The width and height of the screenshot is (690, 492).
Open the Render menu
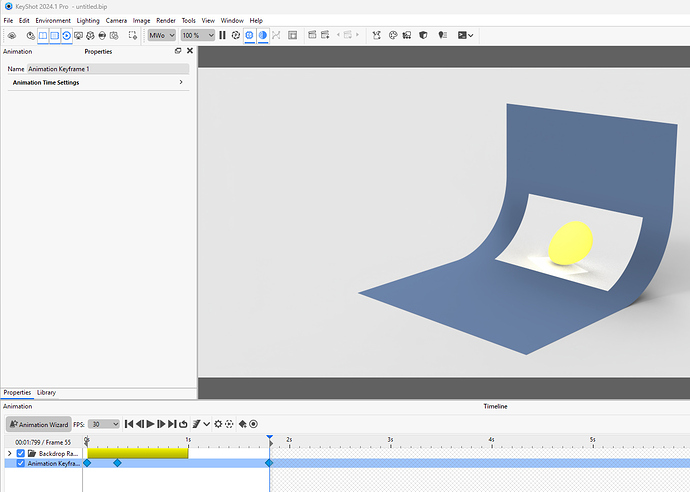tap(166, 20)
